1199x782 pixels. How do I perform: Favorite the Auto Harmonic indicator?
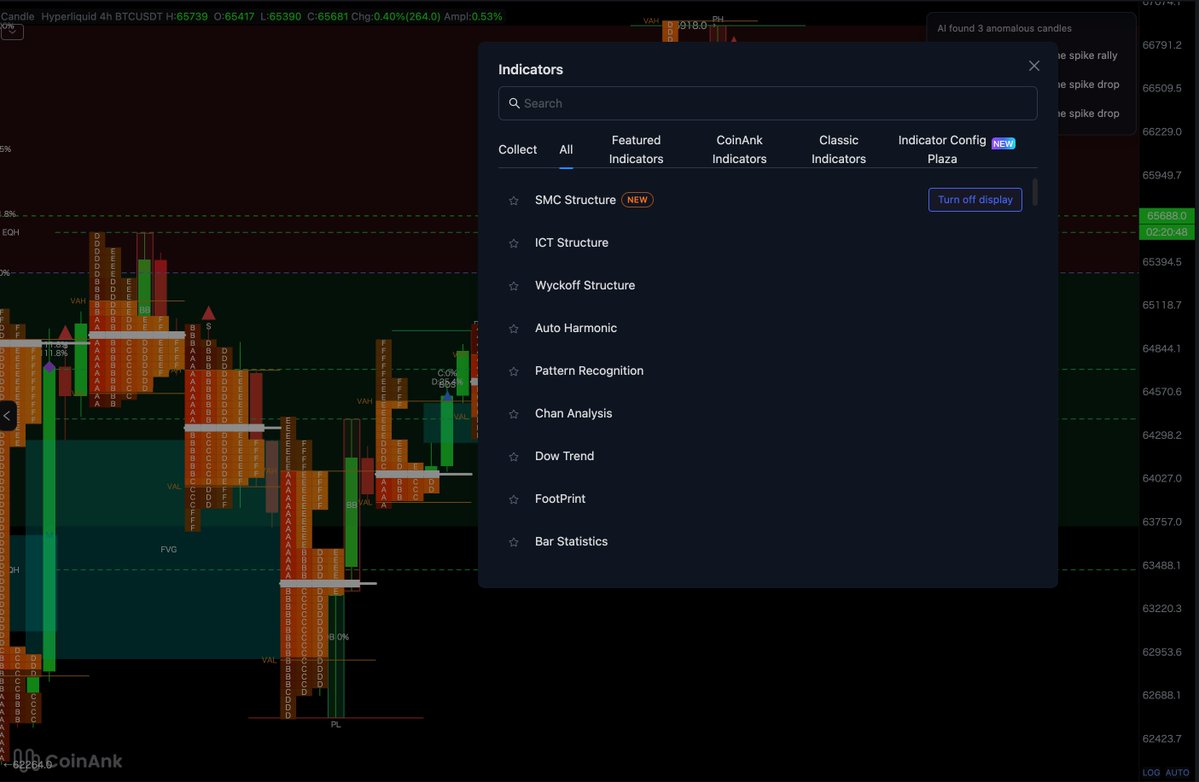point(513,329)
